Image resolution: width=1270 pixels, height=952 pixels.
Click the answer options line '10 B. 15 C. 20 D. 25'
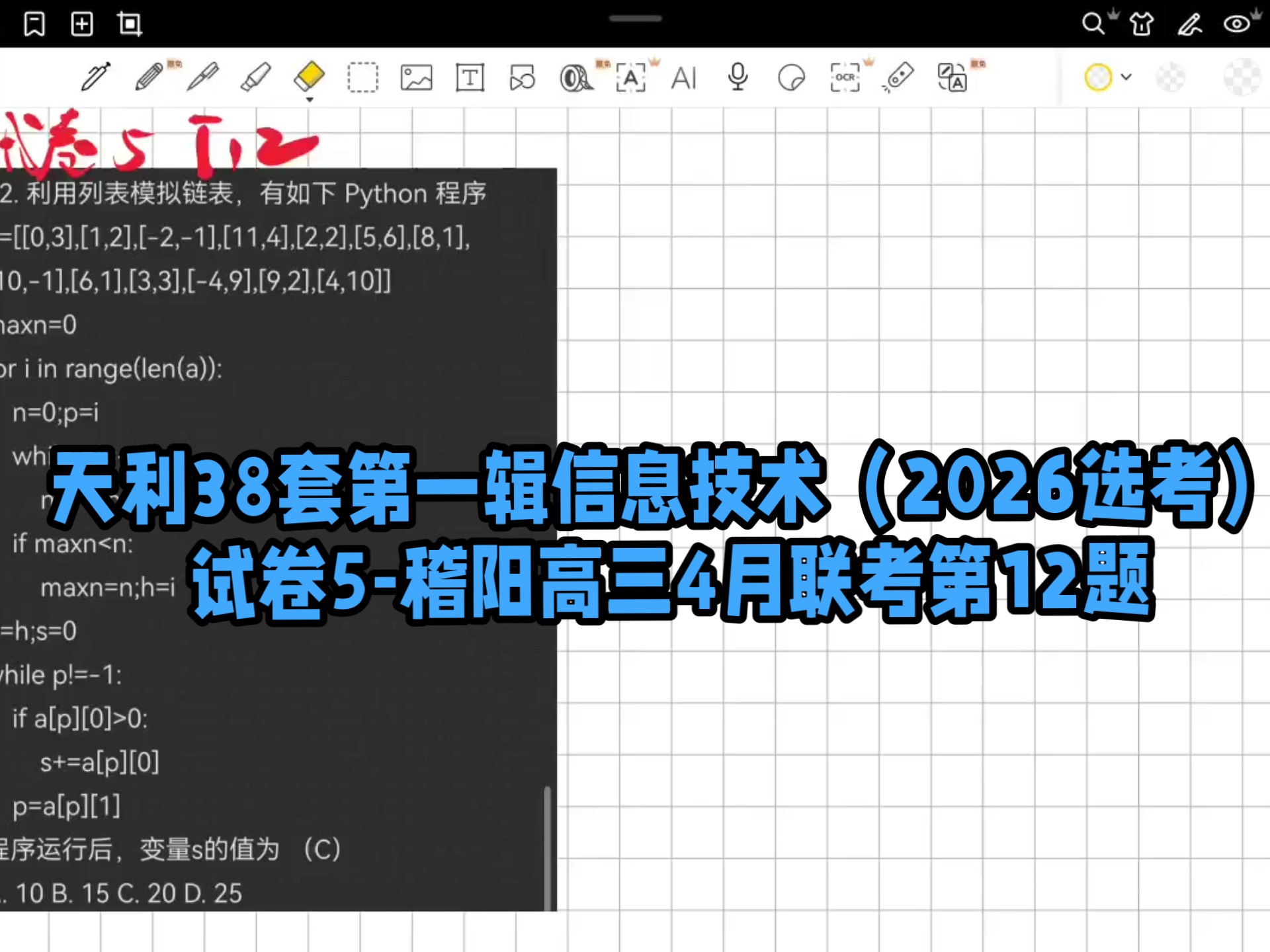(129, 893)
